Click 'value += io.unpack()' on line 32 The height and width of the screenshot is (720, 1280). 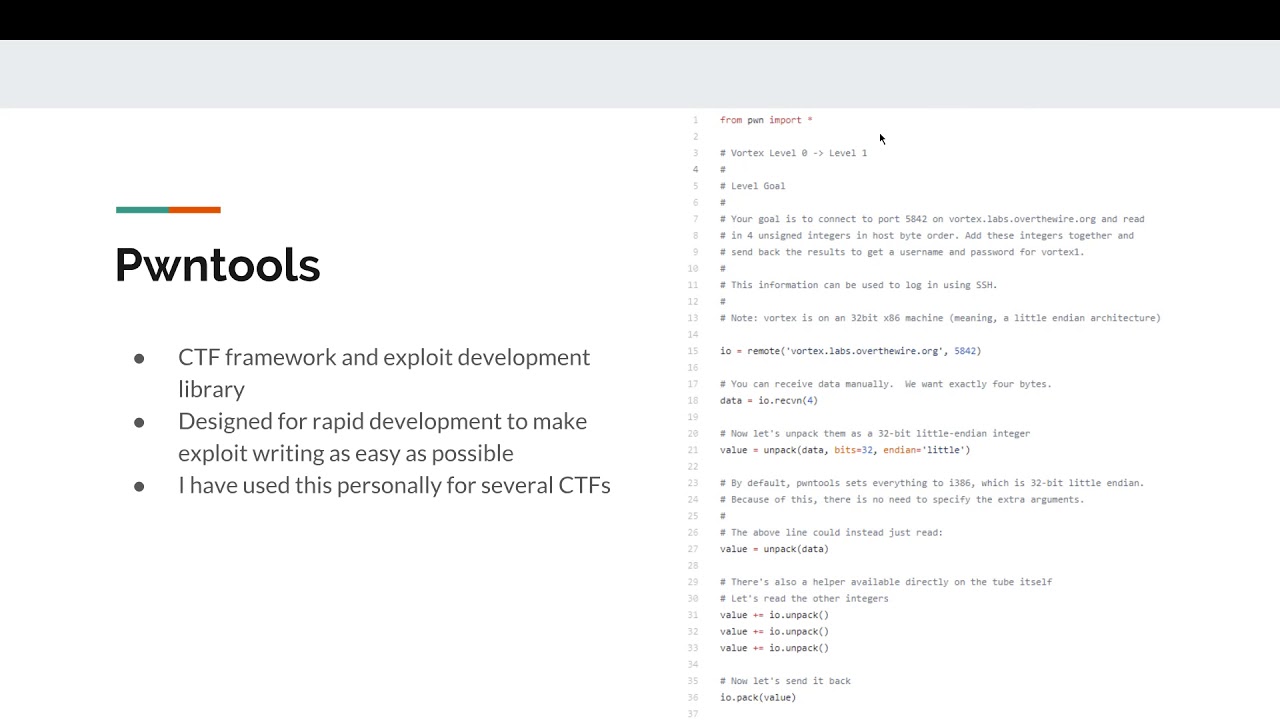pos(774,632)
